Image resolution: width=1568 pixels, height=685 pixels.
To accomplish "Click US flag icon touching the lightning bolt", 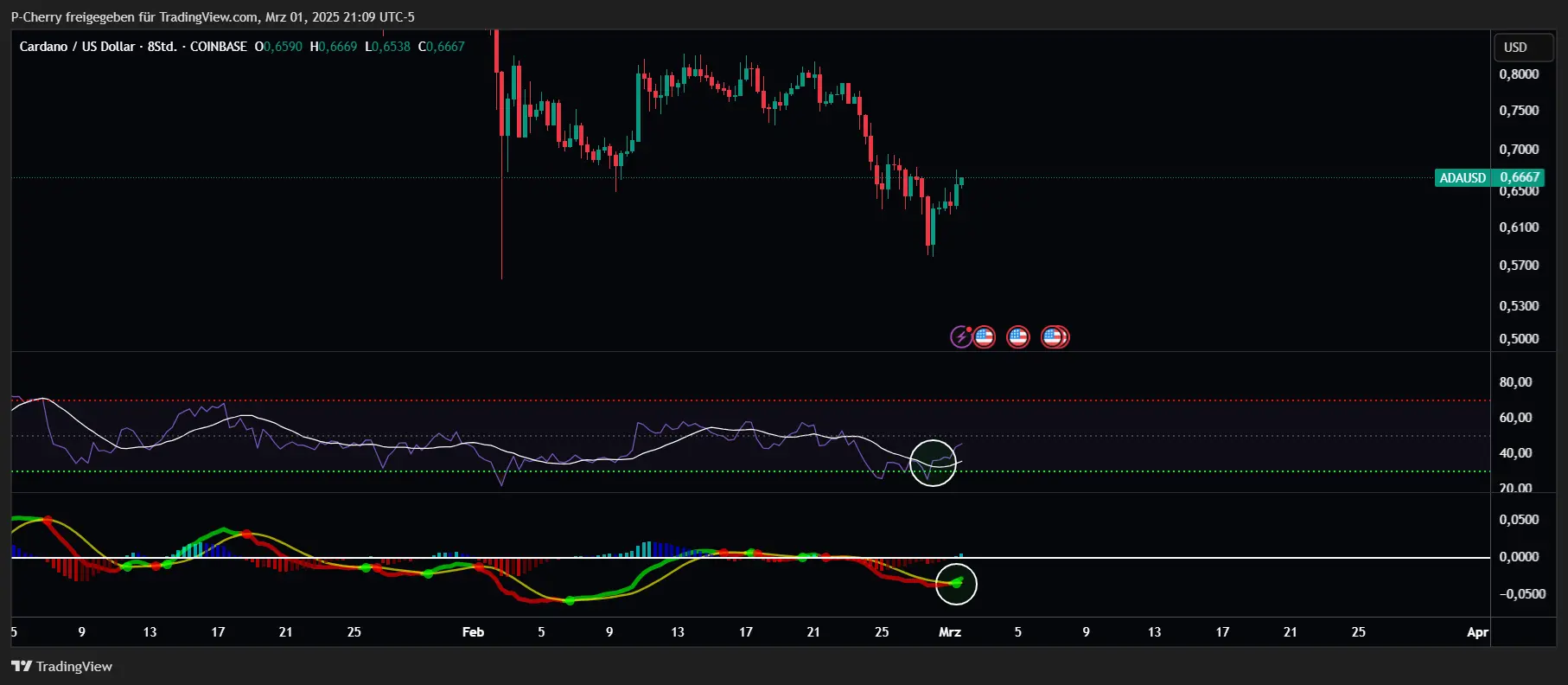I will click(x=984, y=336).
